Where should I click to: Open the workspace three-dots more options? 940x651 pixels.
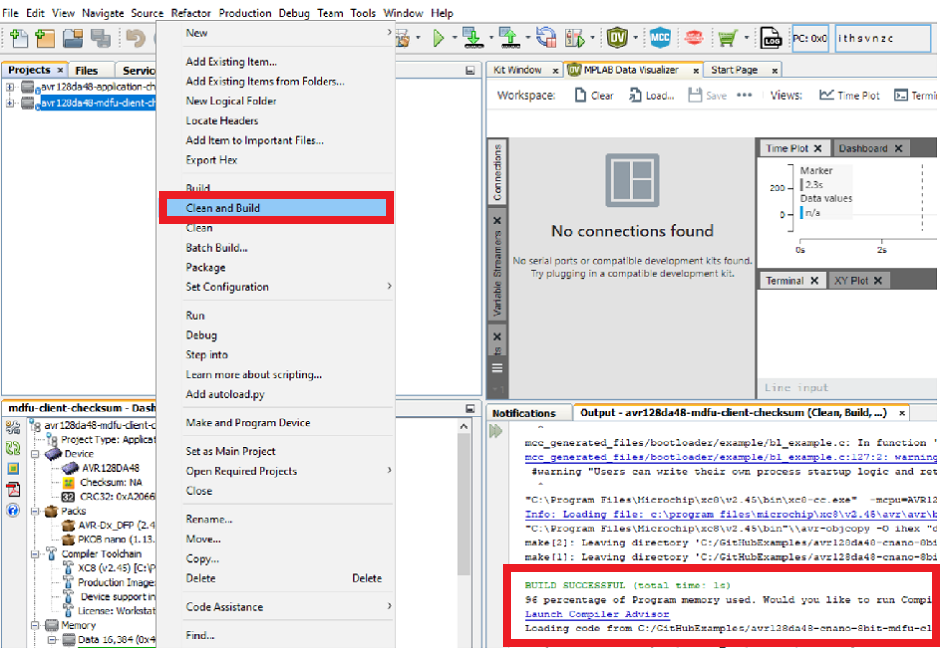tap(744, 95)
